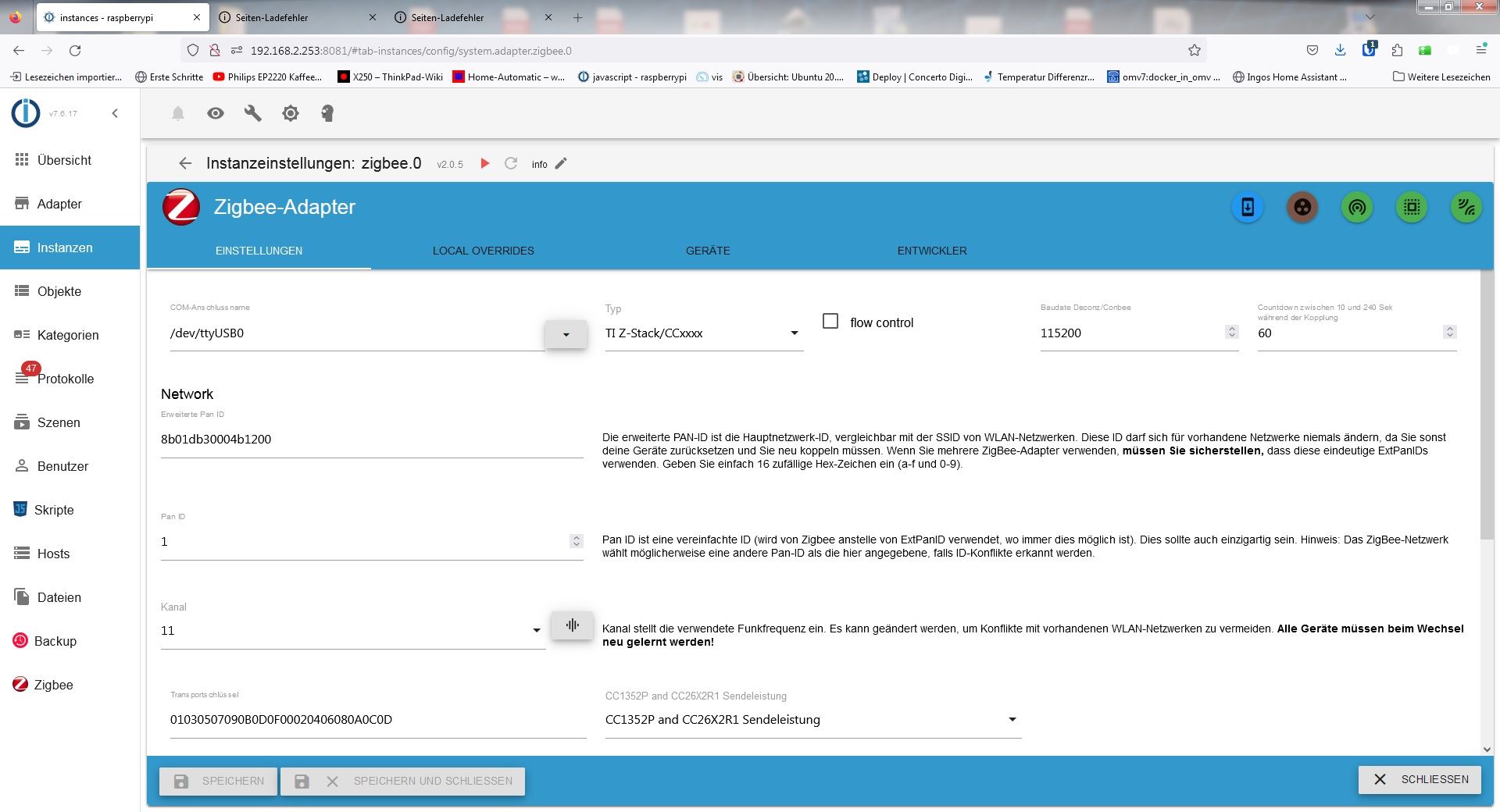Screen dimensions: 1500x812
Task: Click the notifications bell icon
Action: [178, 114]
